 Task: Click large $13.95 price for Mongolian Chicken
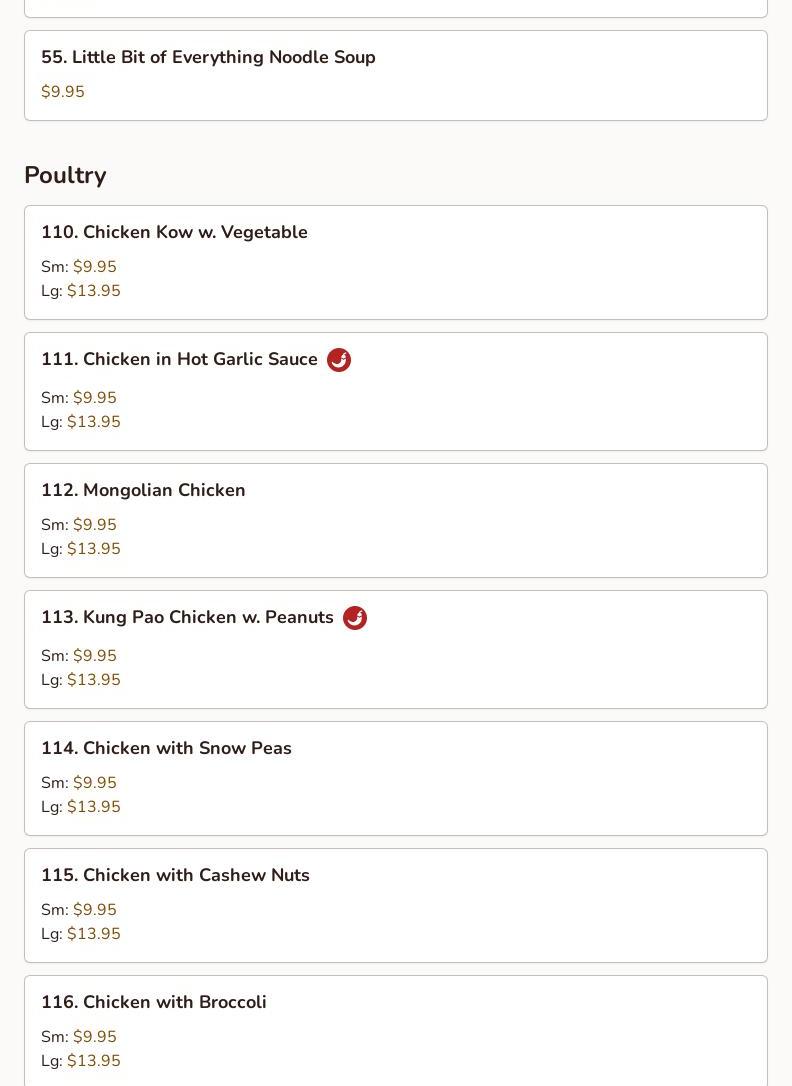pyautogui.click(x=93, y=549)
